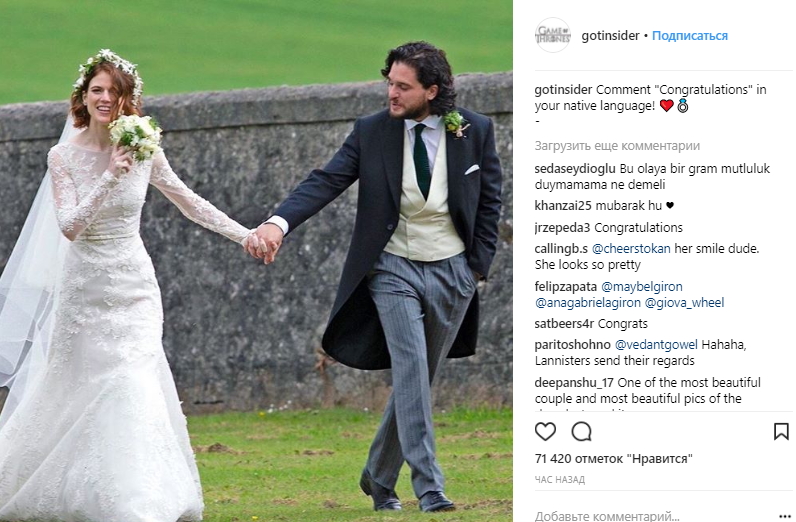Save the post with the bookmark icon

[x=781, y=432]
